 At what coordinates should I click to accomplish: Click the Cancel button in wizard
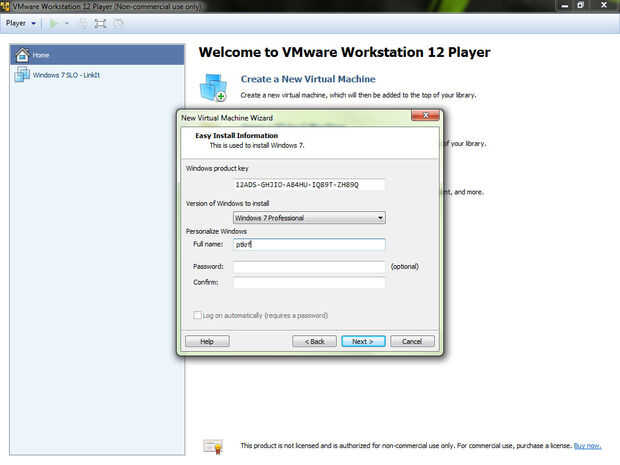pyautogui.click(x=412, y=341)
